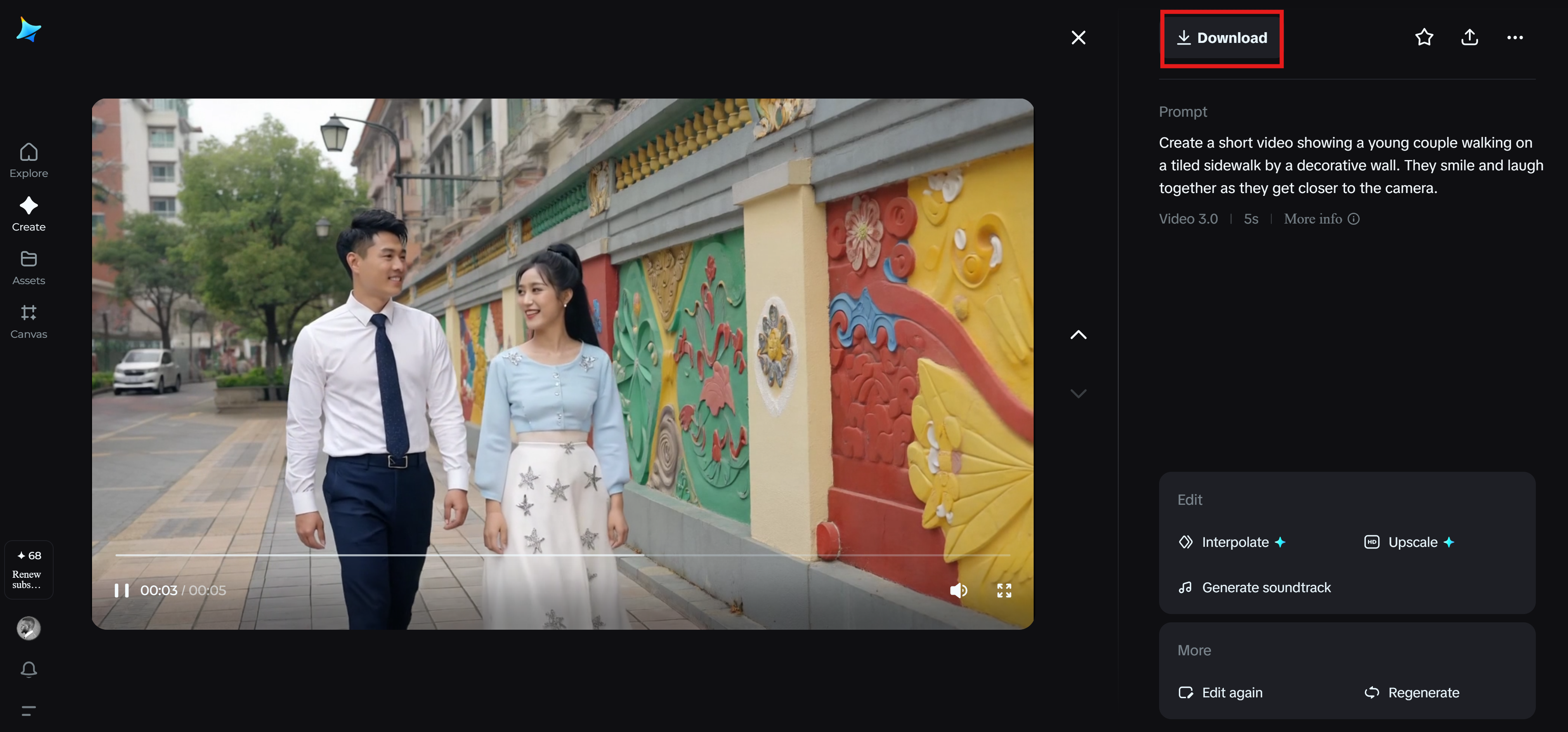Mute the video audio

(x=959, y=590)
